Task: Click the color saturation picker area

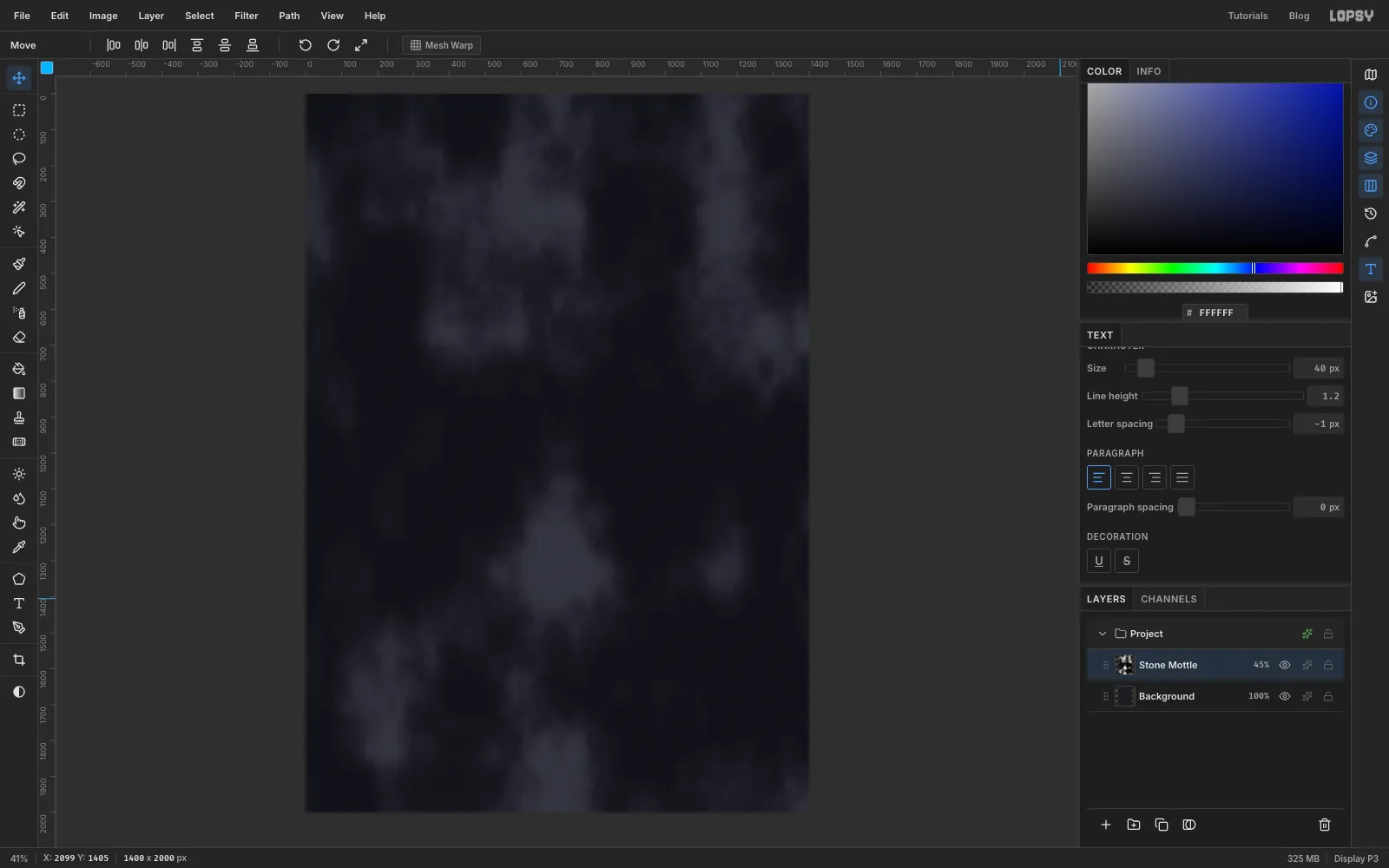Action: pyautogui.click(x=1214, y=168)
